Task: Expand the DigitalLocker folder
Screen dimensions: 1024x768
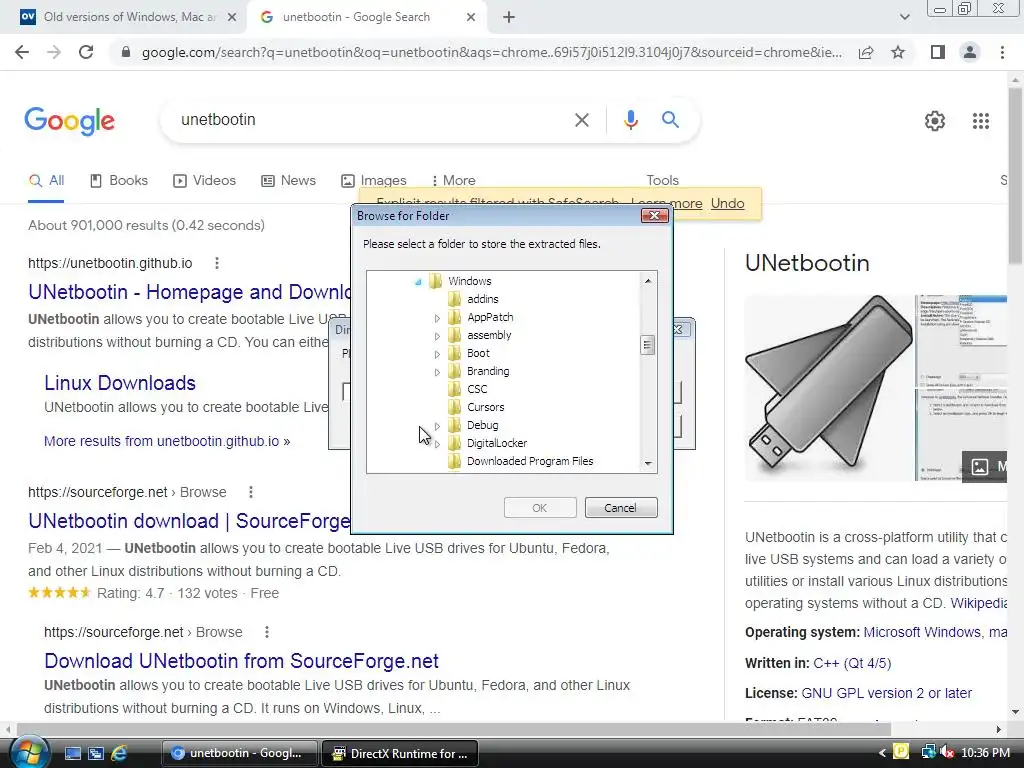Action: pos(437,444)
